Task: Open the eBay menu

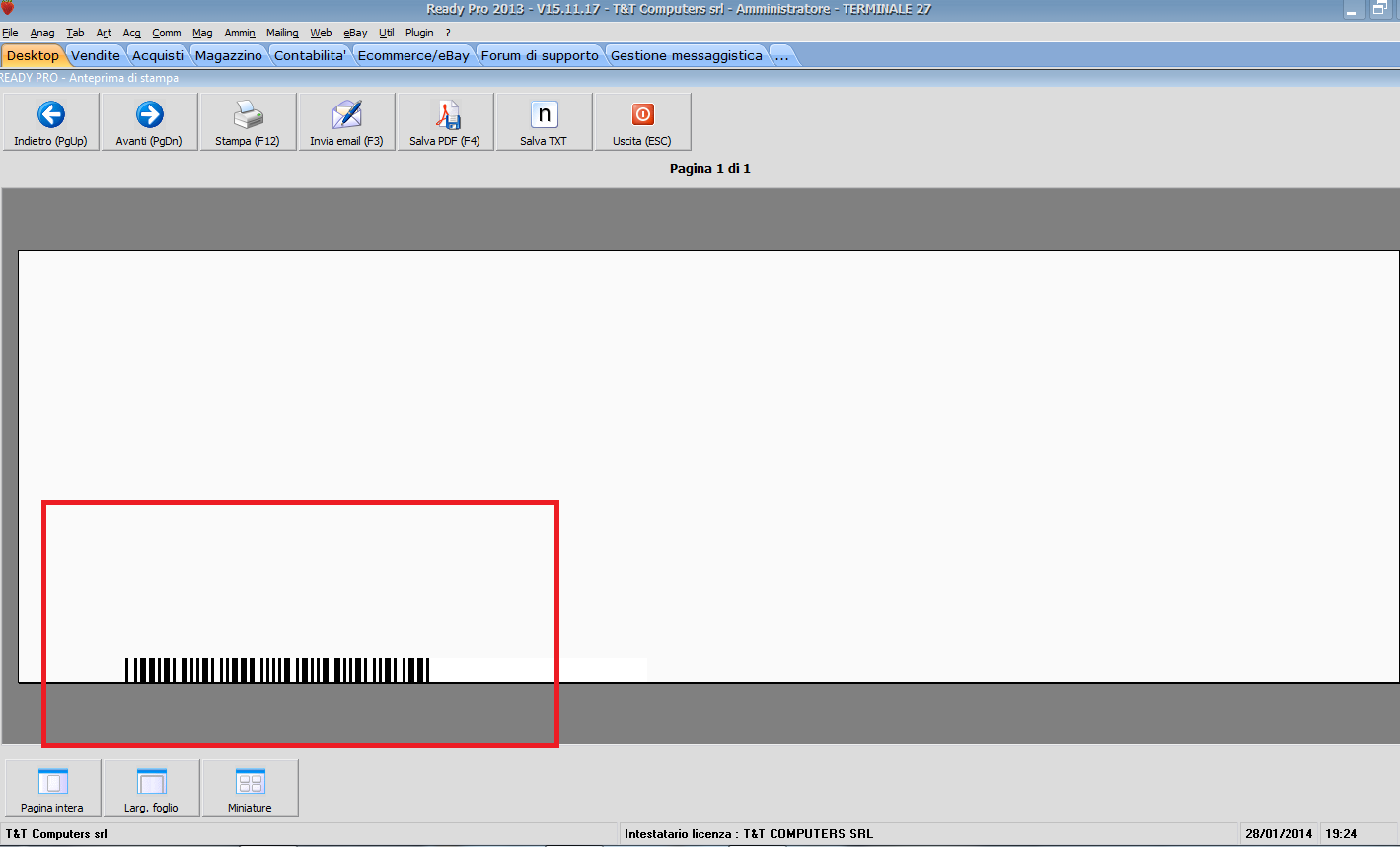Action: pyautogui.click(x=355, y=33)
